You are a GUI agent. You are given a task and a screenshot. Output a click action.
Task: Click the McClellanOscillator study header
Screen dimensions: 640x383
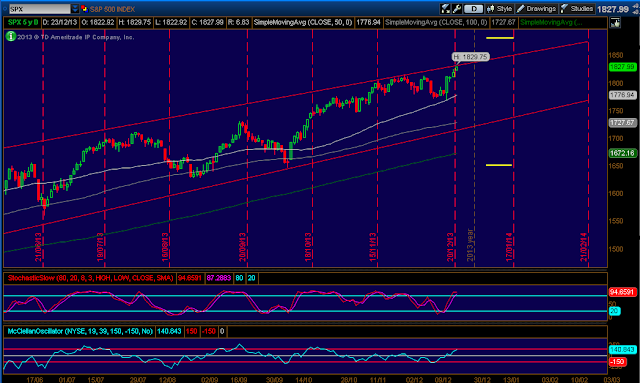point(80,331)
